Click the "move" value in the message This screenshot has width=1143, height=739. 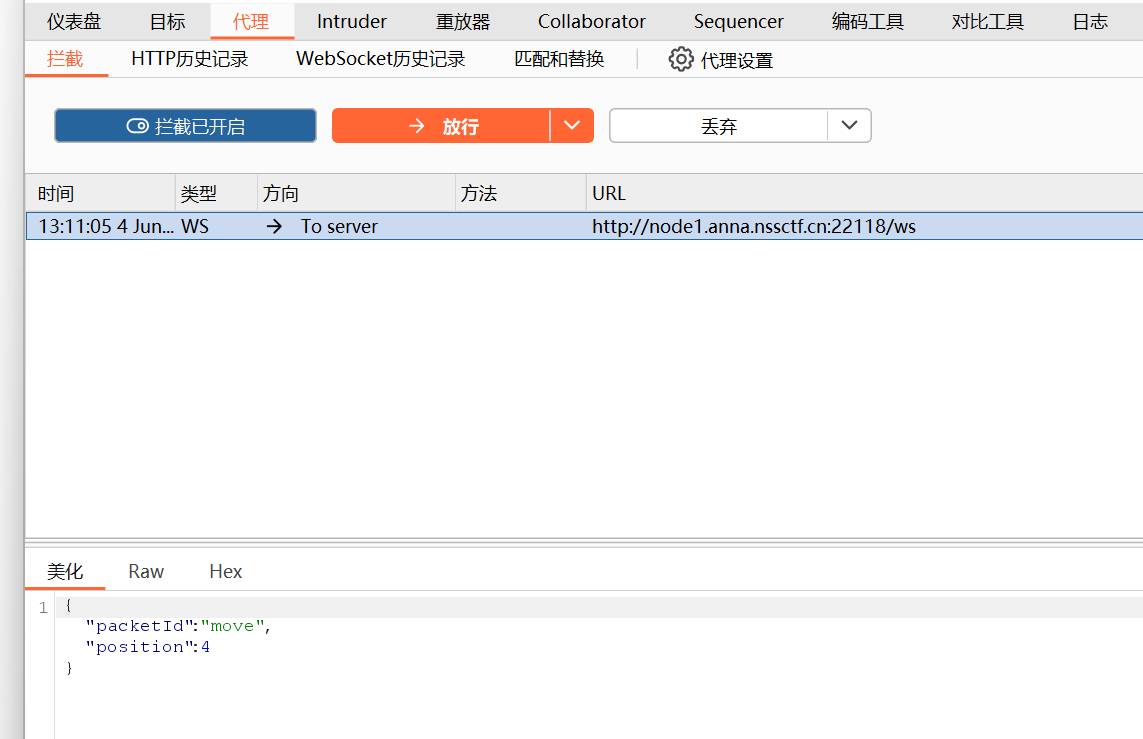coord(233,626)
